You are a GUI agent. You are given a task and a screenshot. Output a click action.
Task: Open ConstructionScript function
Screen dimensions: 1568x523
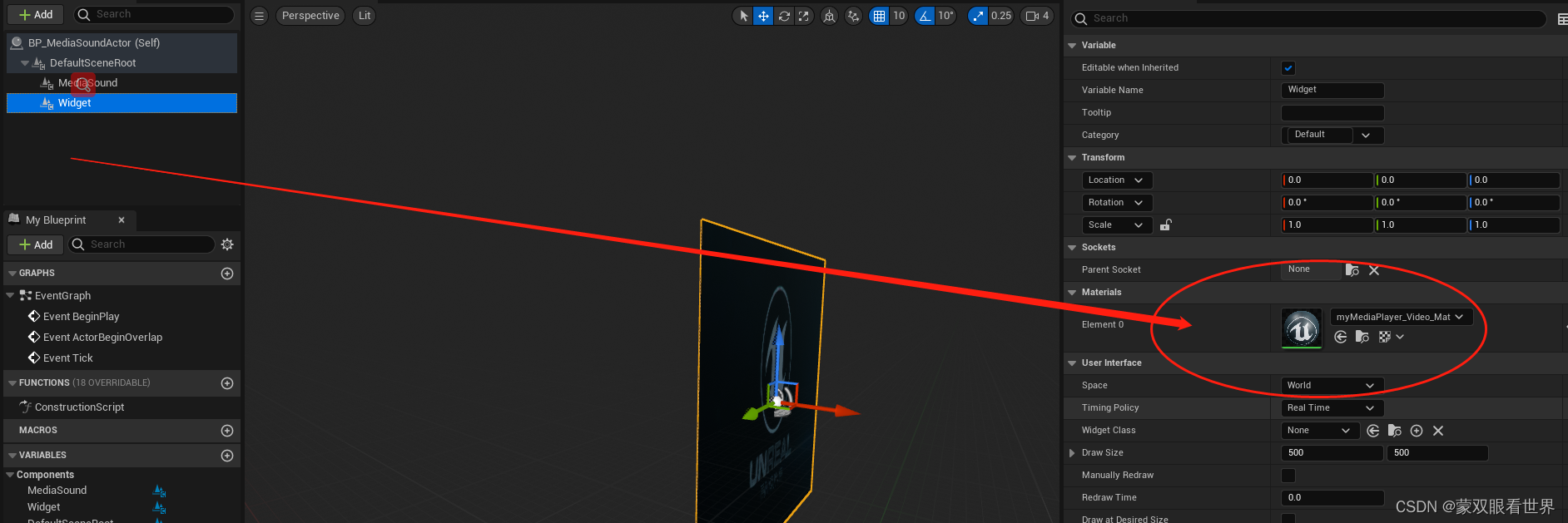point(79,407)
